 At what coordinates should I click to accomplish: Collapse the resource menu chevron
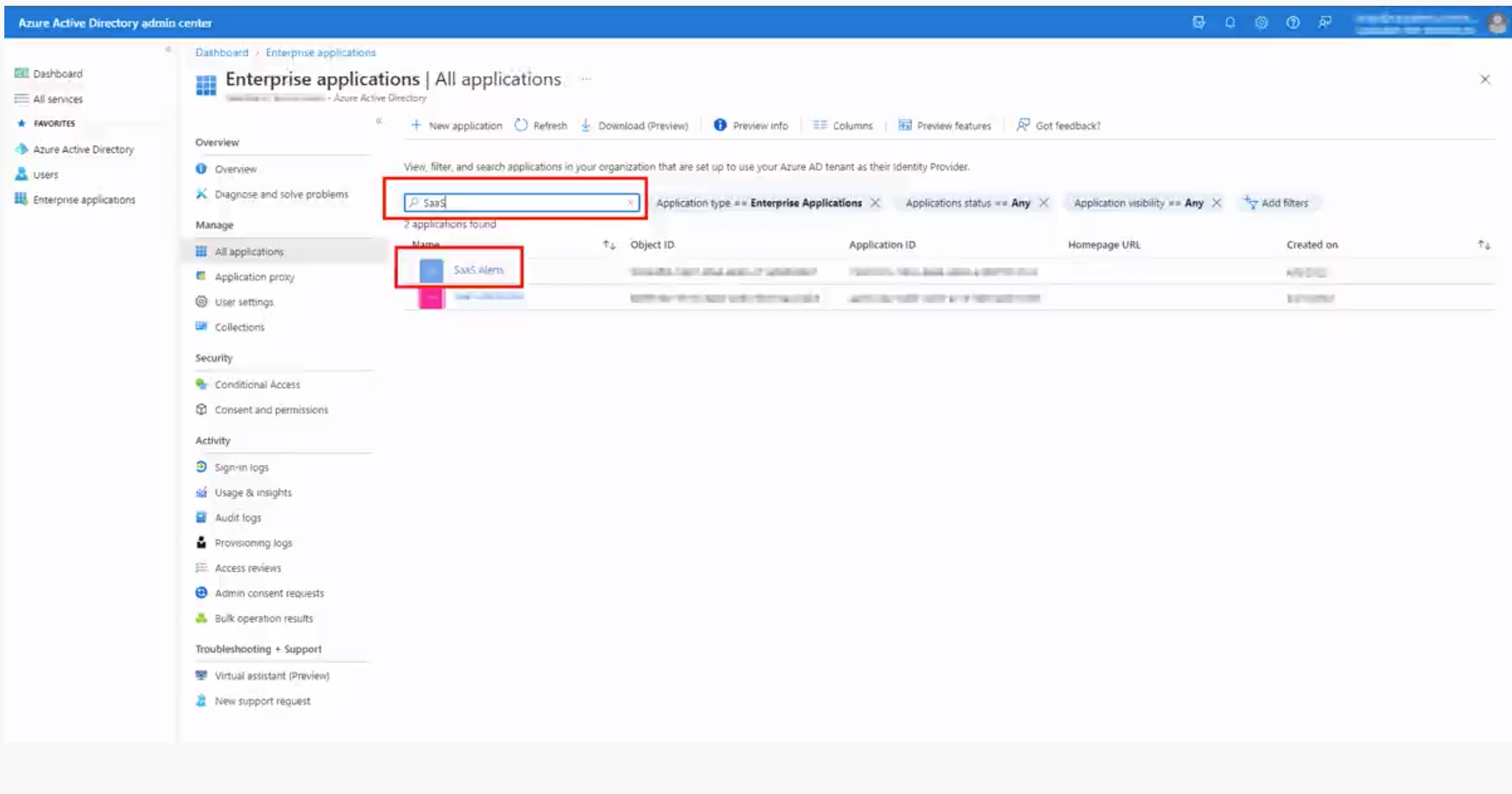point(379,121)
